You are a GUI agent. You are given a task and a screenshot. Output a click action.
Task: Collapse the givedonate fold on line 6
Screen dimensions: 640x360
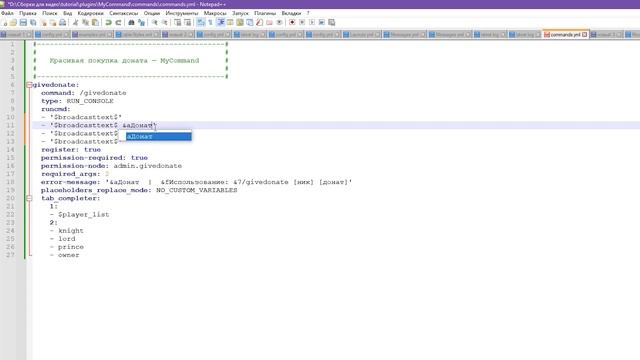click(x=29, y=85)
